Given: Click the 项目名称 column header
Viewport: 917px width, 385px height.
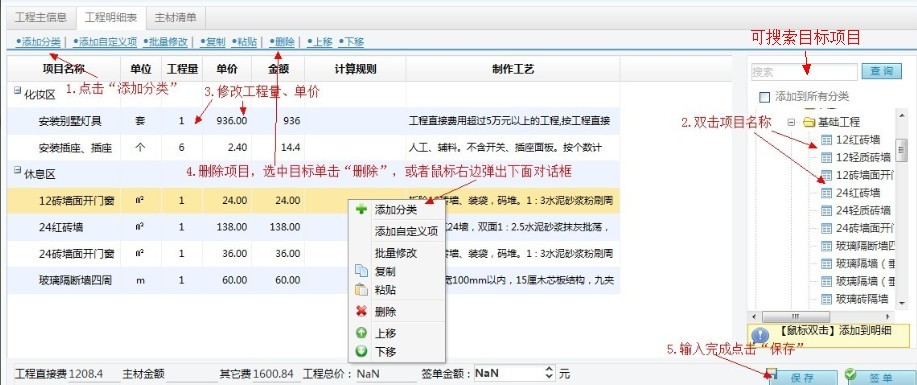Looking at the screenshot, I should tap(64, 68).
